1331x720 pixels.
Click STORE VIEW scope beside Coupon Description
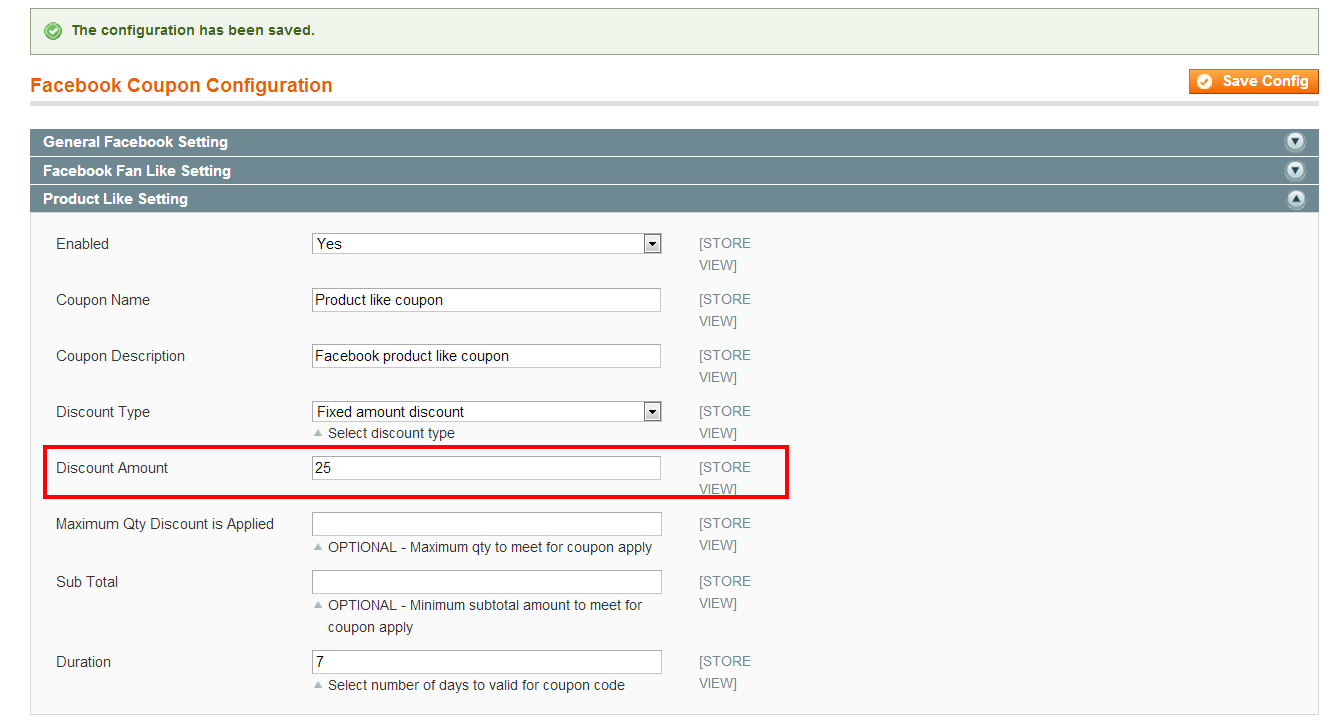tap(724, 366)
